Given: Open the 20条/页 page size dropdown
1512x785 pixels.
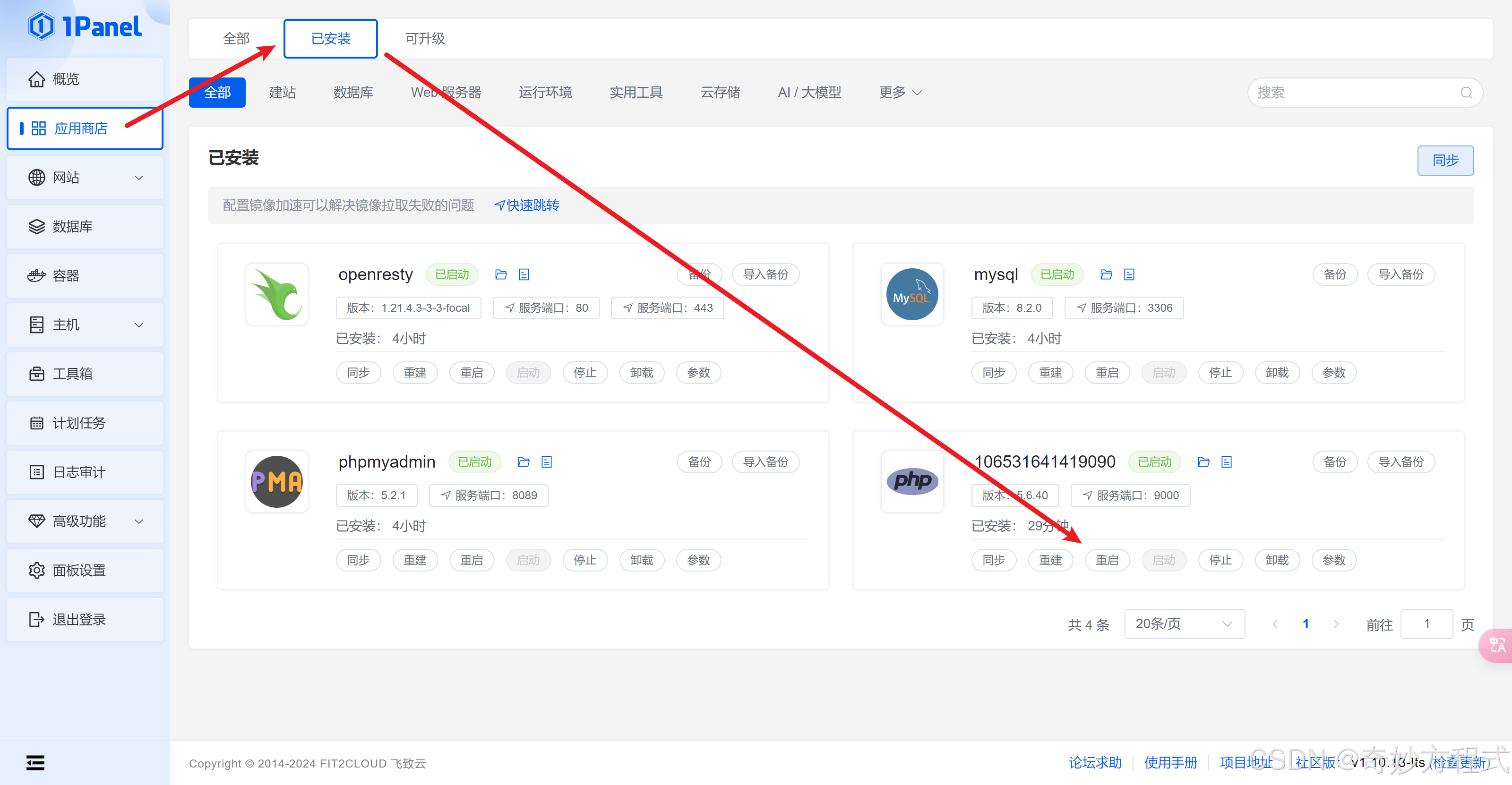Looking at the screenshot, I should point(1185,624).
